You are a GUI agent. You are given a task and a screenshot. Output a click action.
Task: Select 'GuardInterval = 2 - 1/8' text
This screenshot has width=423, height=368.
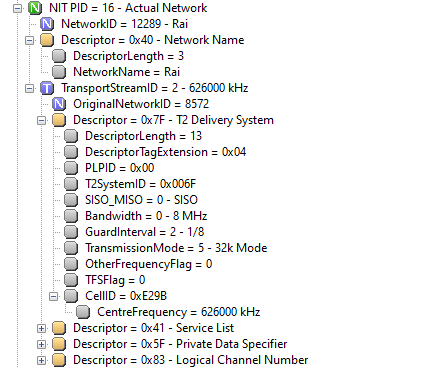click(145, 232)
